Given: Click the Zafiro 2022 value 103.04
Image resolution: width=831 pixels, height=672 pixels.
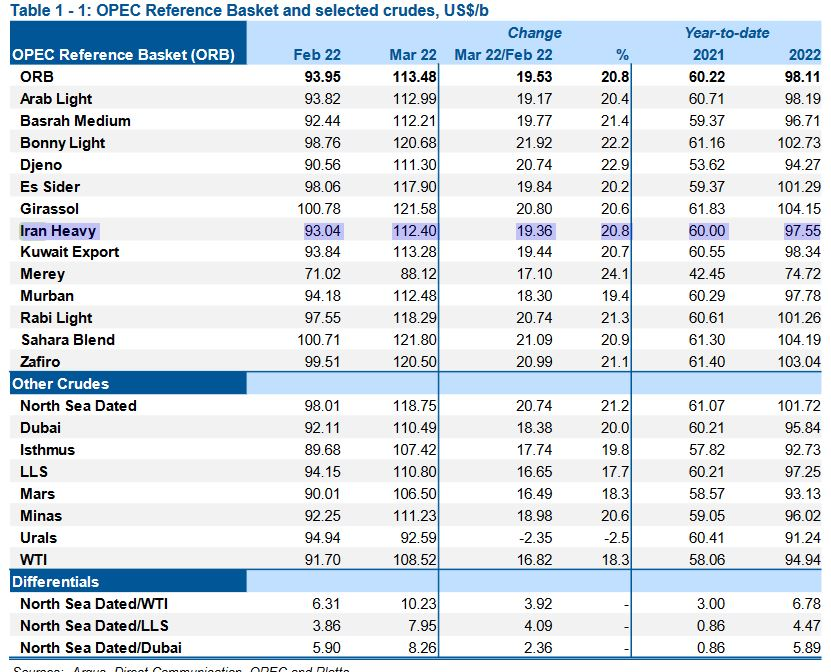Looking at the screenshot, I should [x=797, y=362].
